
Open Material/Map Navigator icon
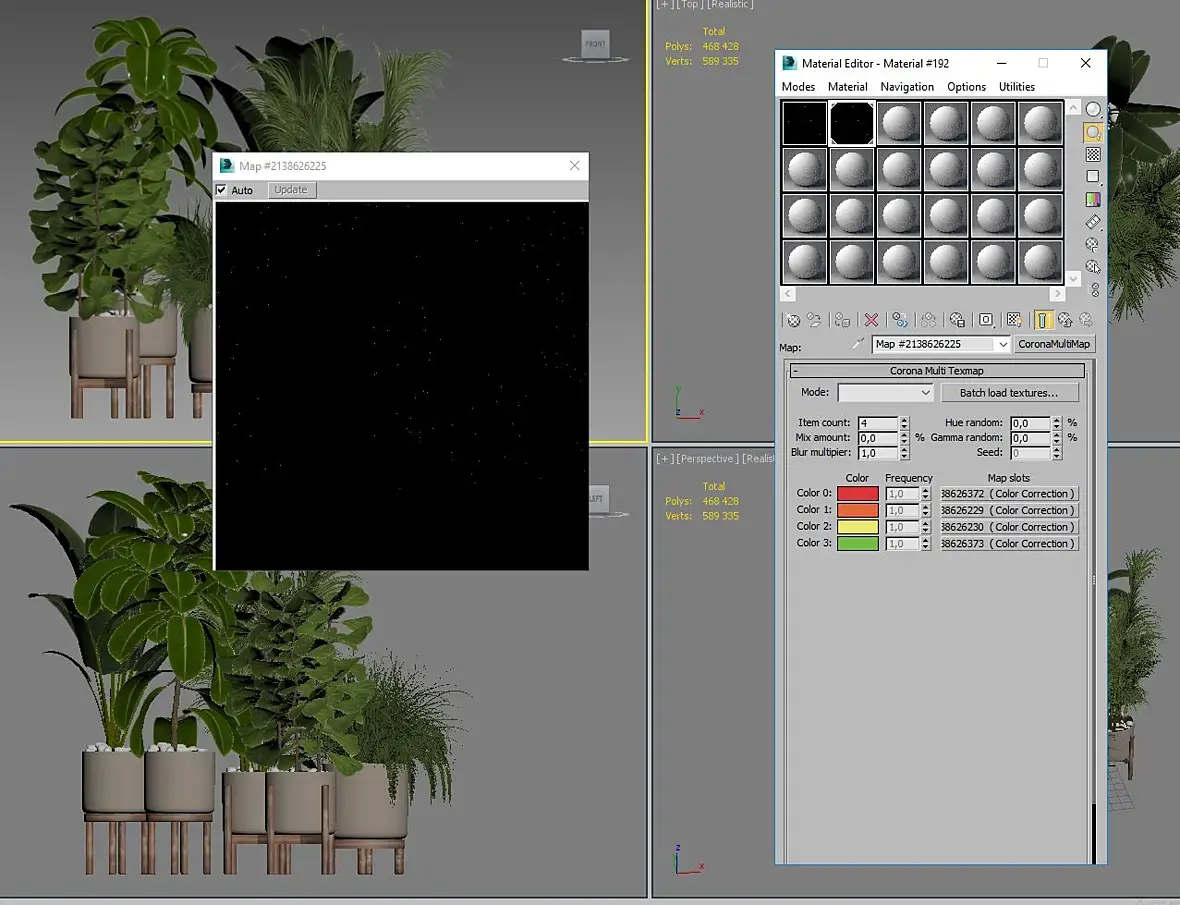[1095, 289]
